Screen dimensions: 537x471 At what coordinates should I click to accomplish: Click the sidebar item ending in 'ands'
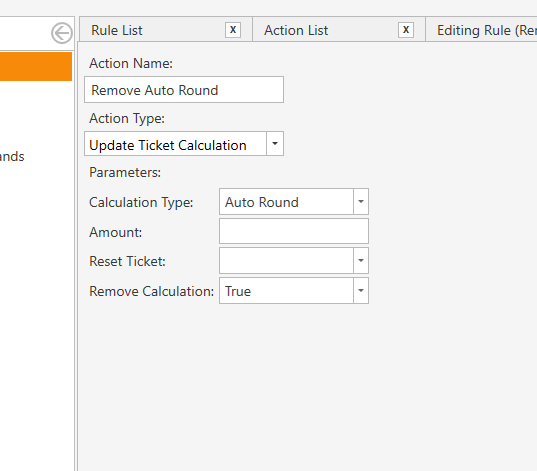click(12, 157)
